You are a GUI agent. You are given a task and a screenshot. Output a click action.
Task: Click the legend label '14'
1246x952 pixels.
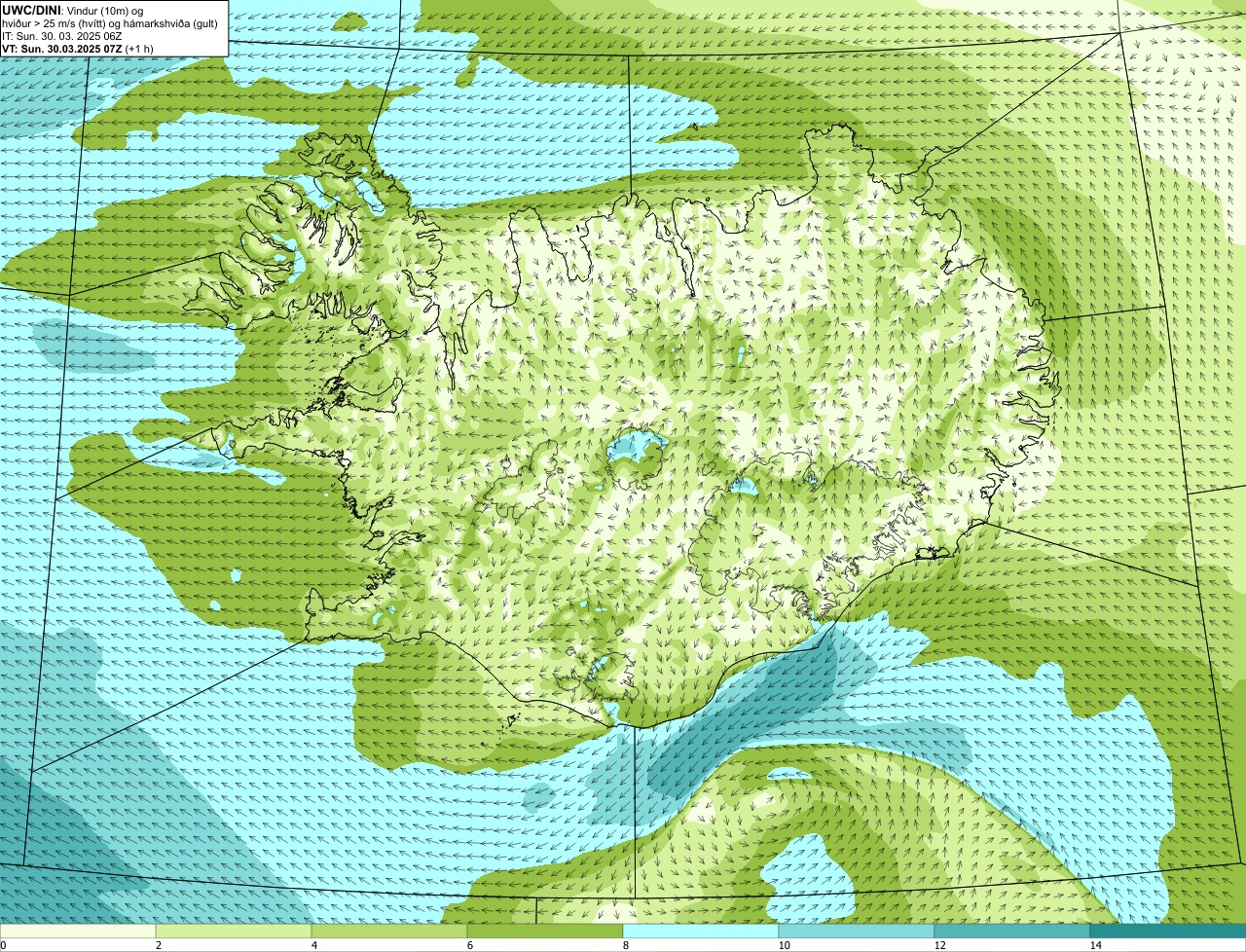point(1095,945)
